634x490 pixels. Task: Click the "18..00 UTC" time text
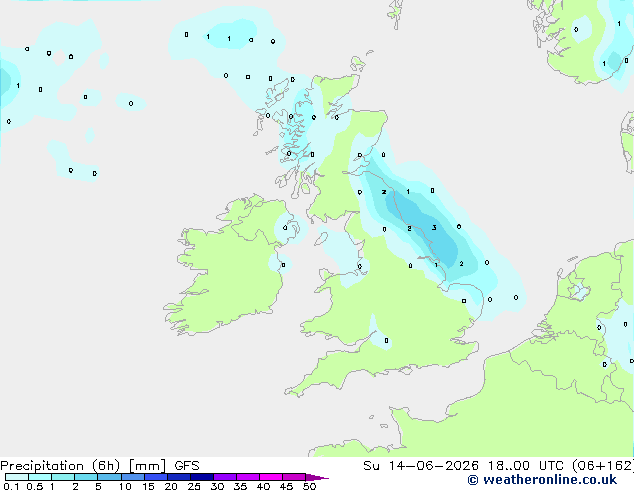click(x=526, y=466)
